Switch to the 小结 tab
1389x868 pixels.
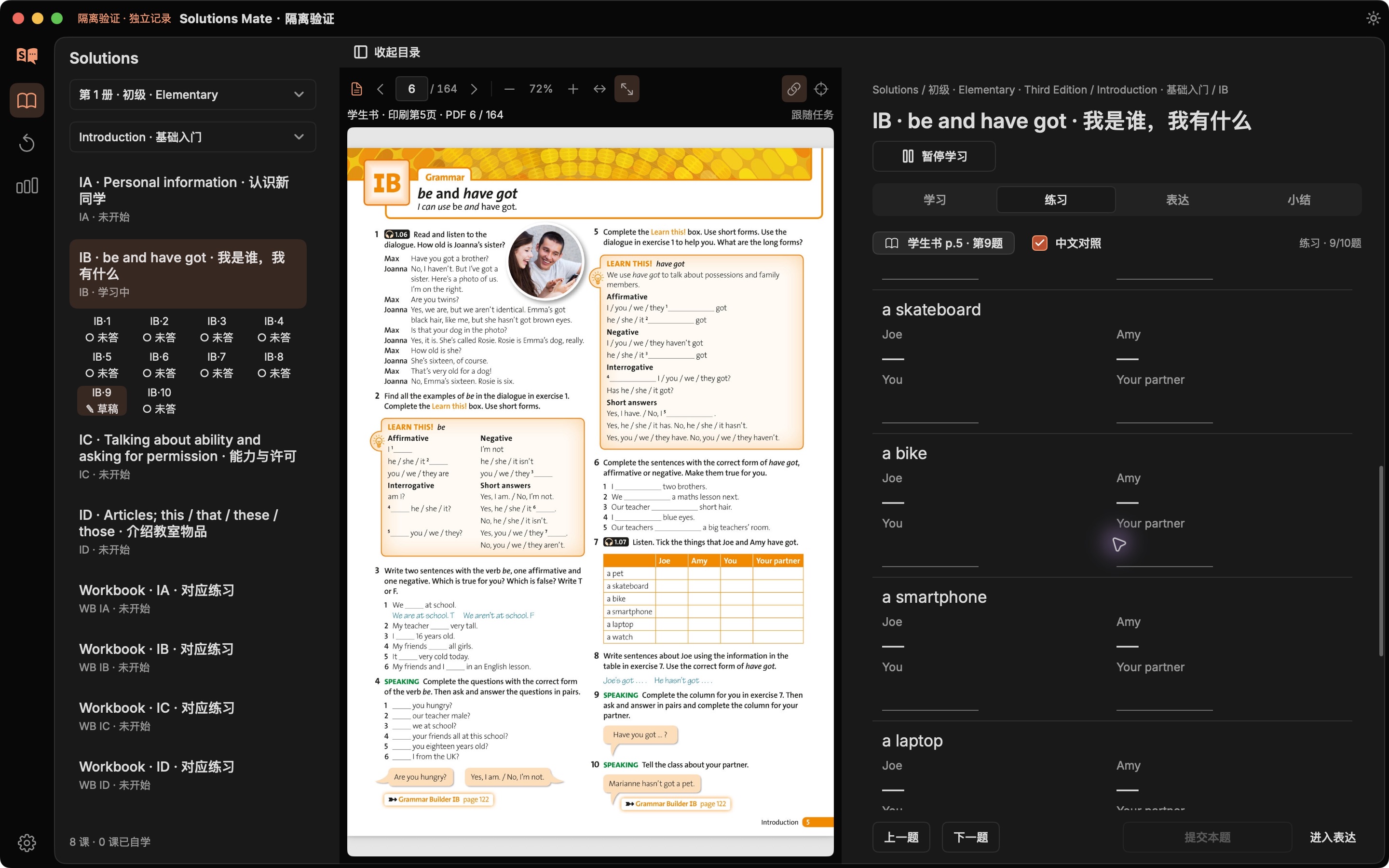(1298, 200)
